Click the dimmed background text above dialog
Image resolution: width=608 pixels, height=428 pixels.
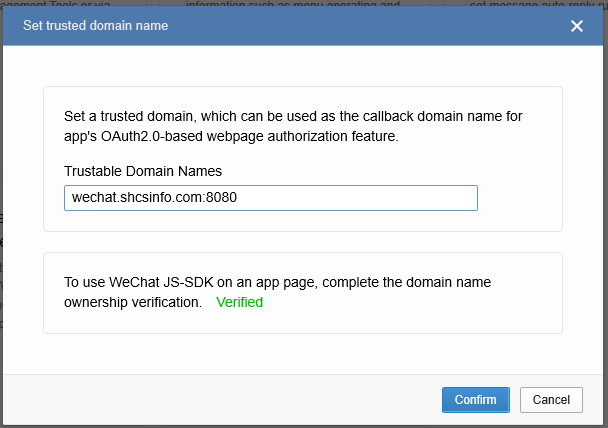click(300, 5)
